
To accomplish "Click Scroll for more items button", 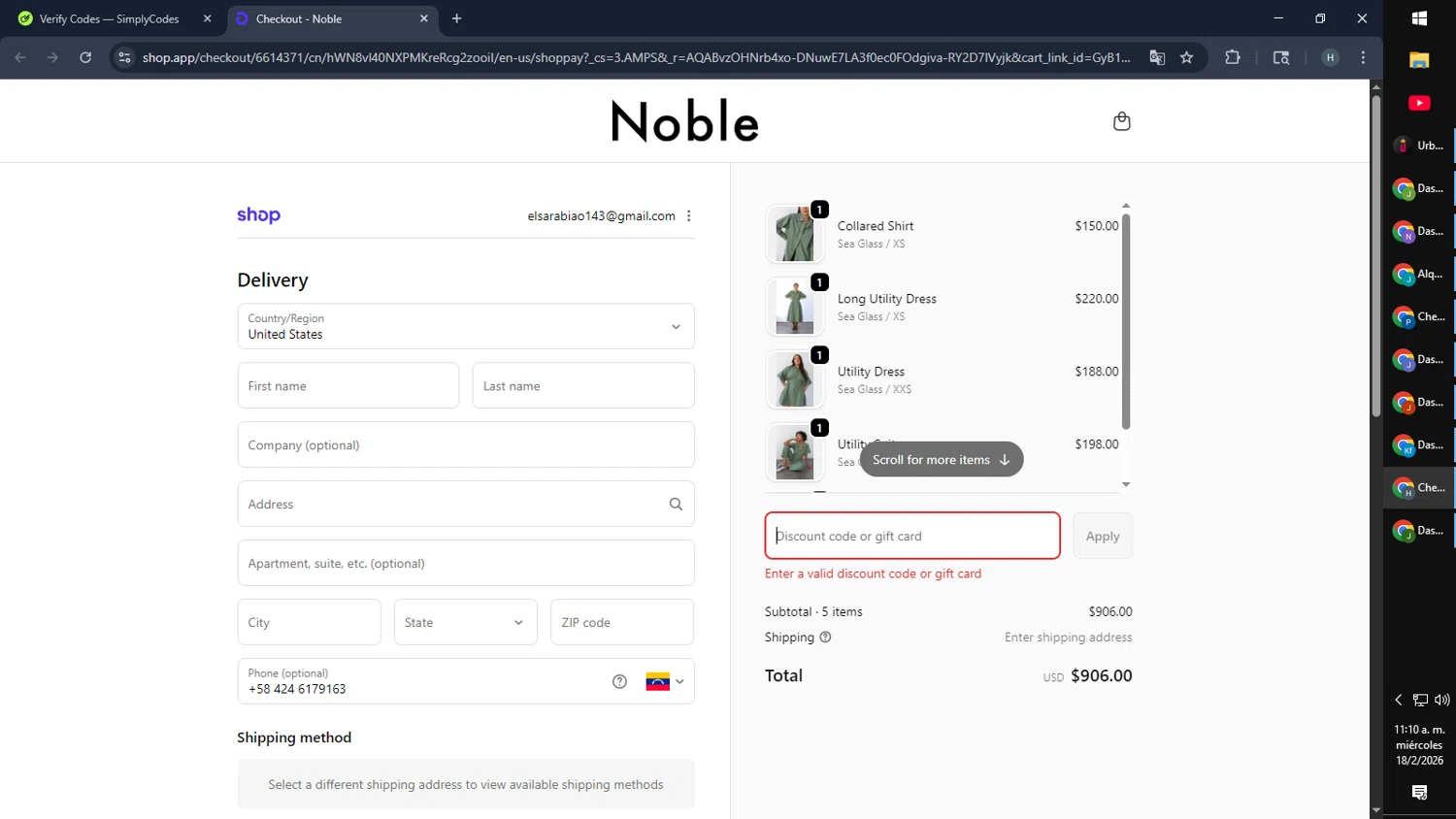I will 942,460.
